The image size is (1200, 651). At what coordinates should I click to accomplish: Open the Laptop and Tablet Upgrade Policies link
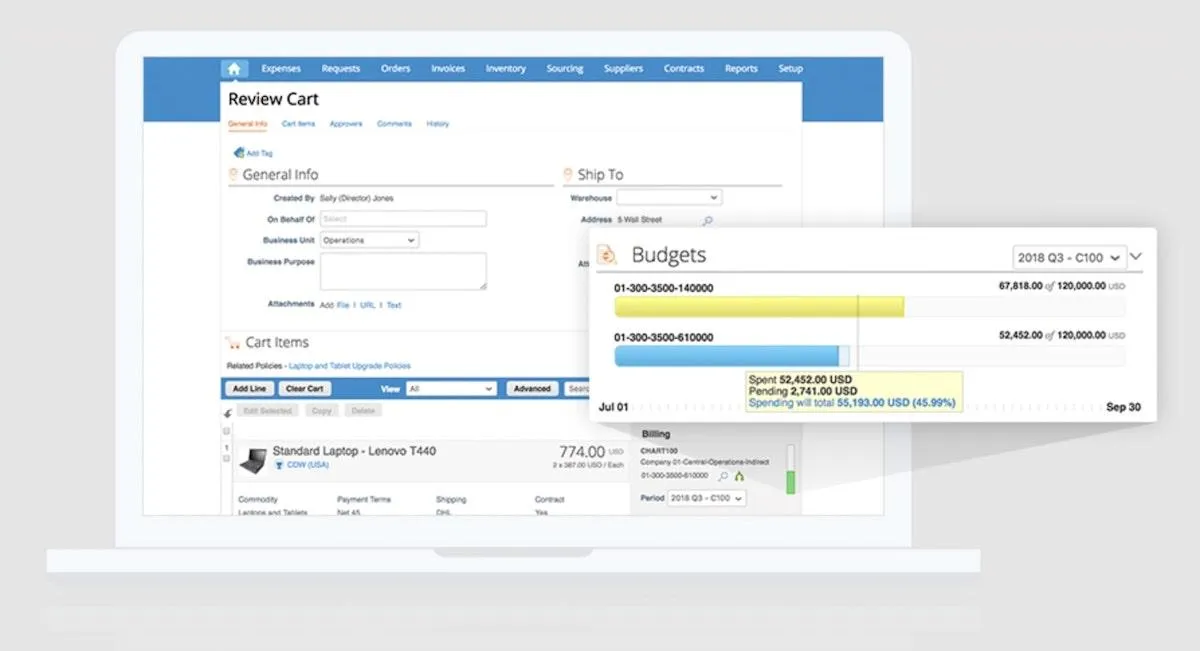click(x=350, y=366)
